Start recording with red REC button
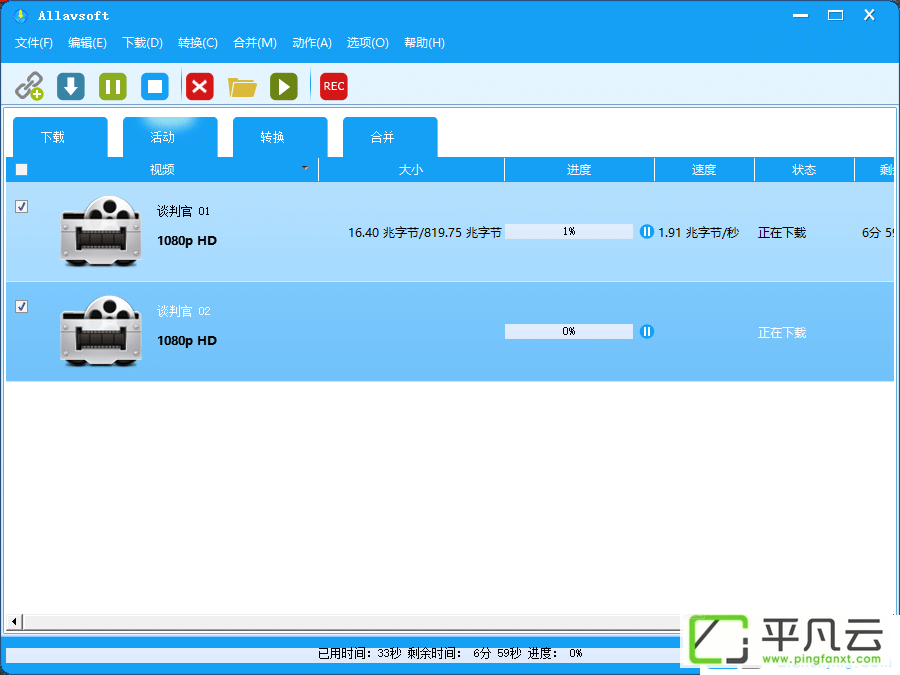Viewport: 900px width, 675px height. [333, 87]
